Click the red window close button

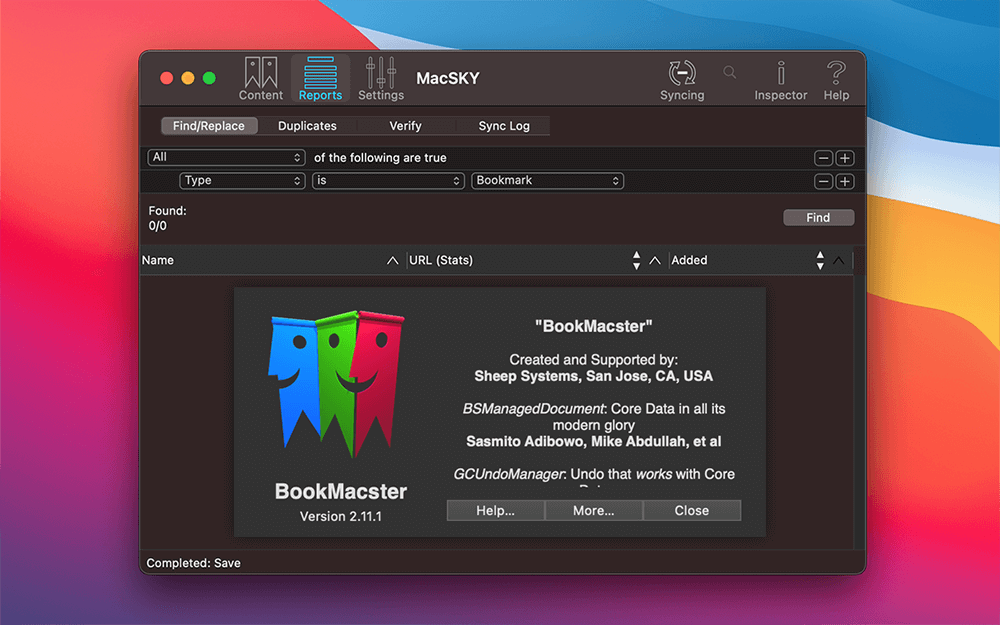click(166, 78)
